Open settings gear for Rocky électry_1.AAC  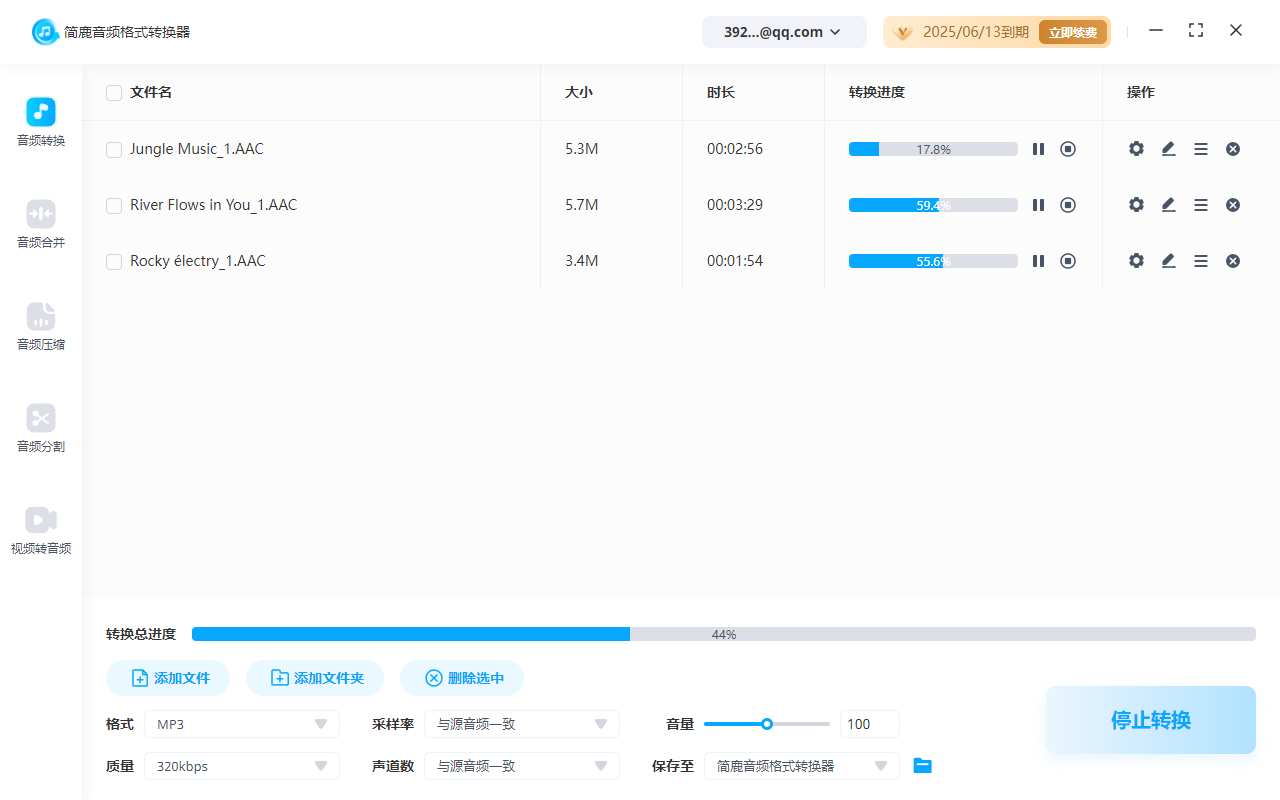click(x=1136, y=261)
